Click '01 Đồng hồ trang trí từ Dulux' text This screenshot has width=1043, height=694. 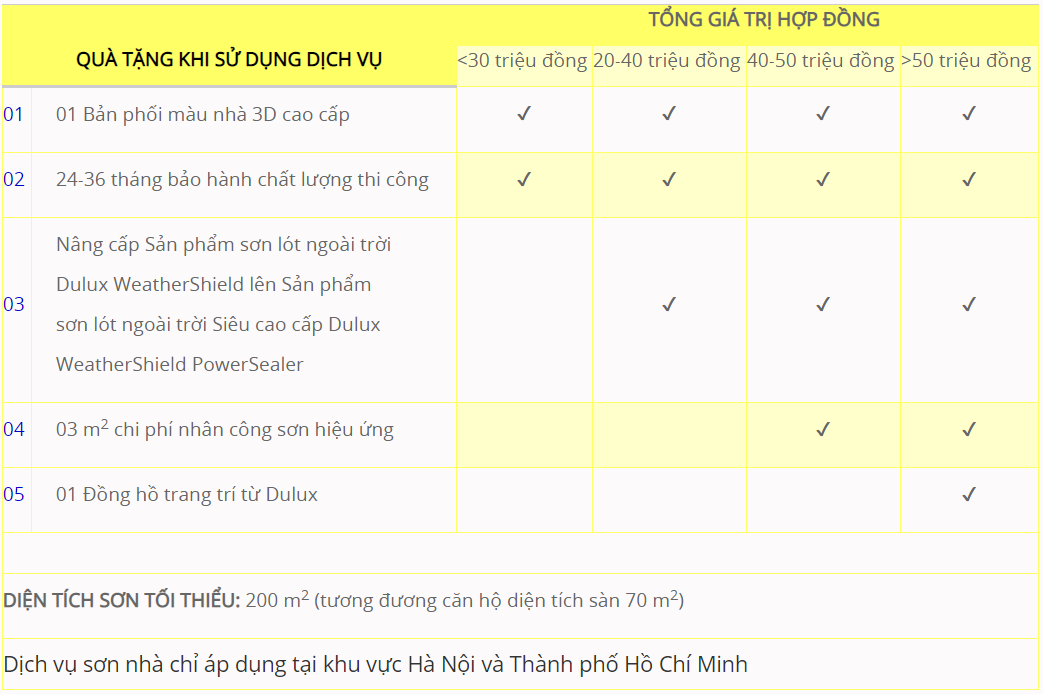(187, 494)
